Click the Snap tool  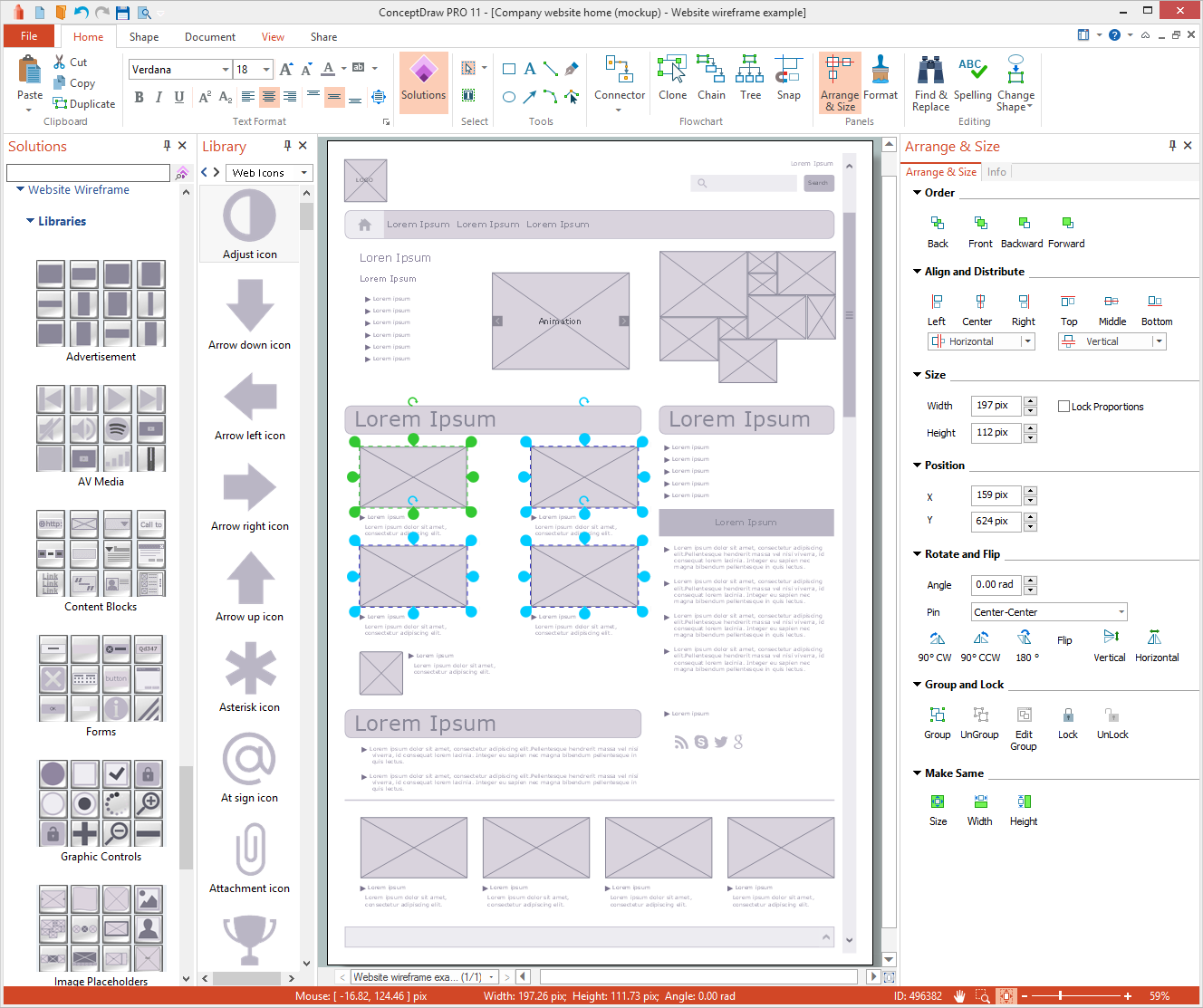789,78
